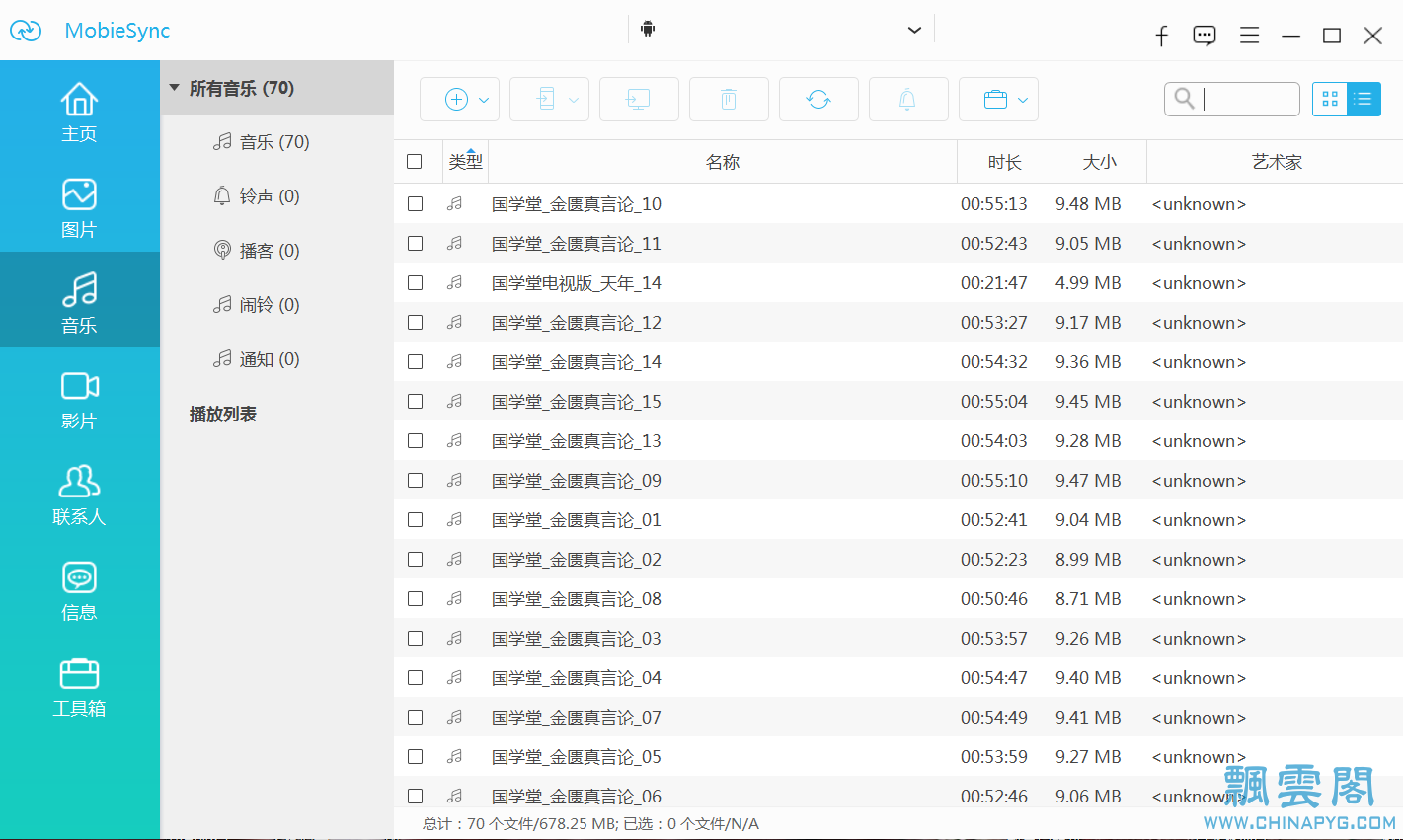Sort by the 艺术家 column header

coord(1276,162)
